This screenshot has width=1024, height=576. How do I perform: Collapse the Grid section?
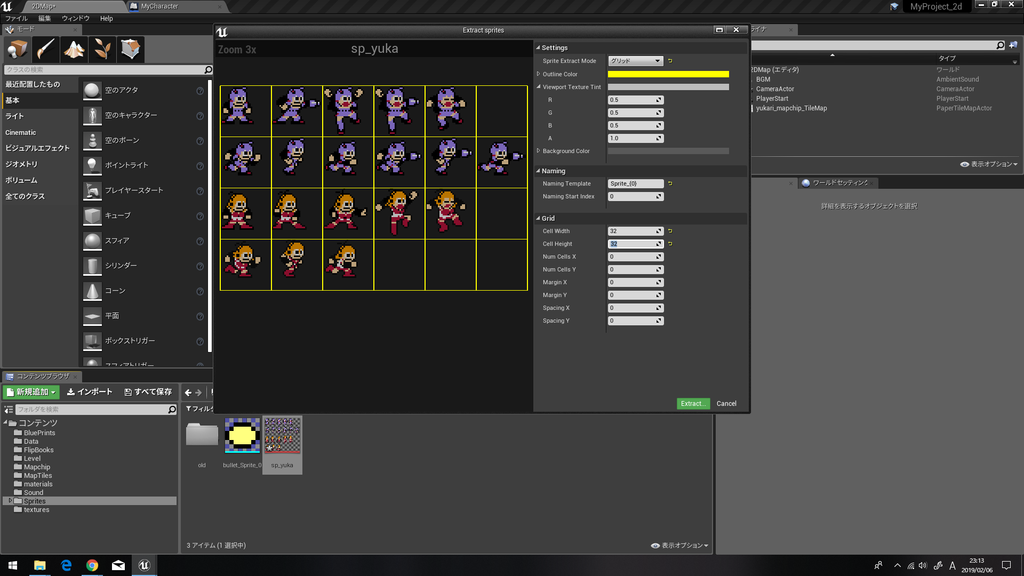tap(538, 218)
